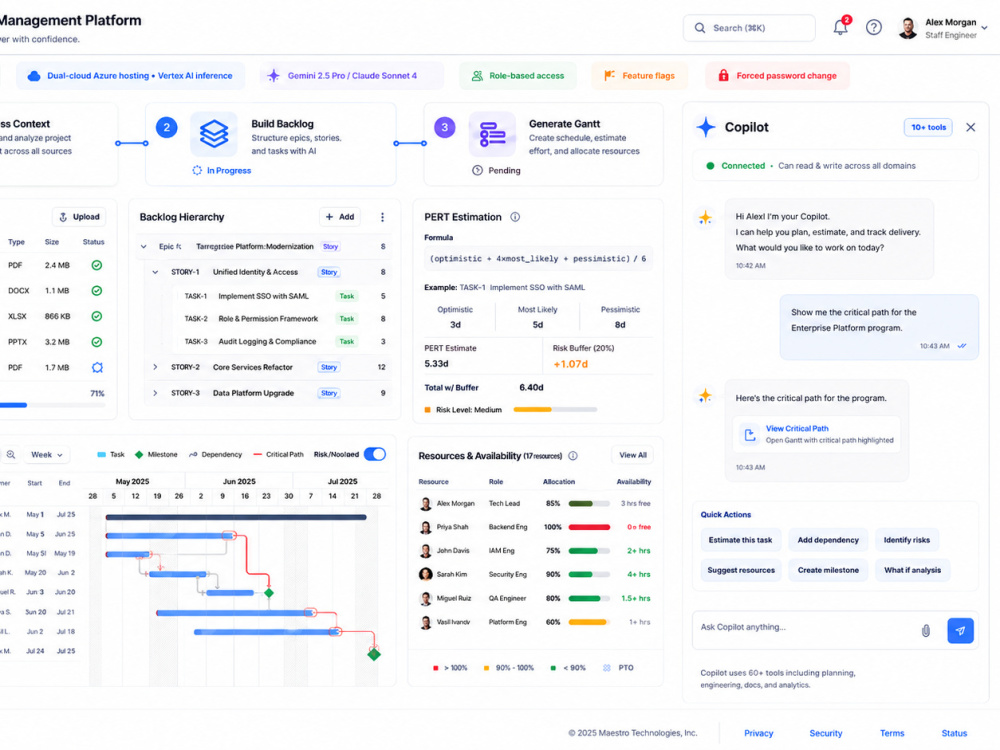
Task: Click Add dependency quick action
Action: click(x=828, y=540)
